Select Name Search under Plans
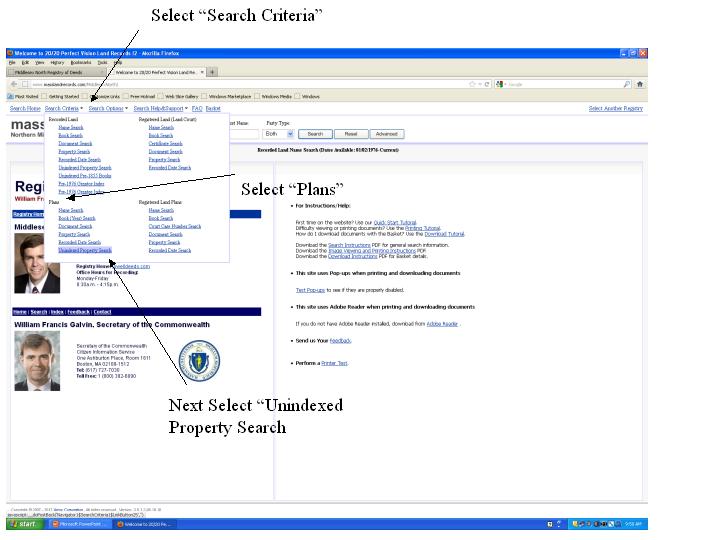 click(x=71, y=210)
